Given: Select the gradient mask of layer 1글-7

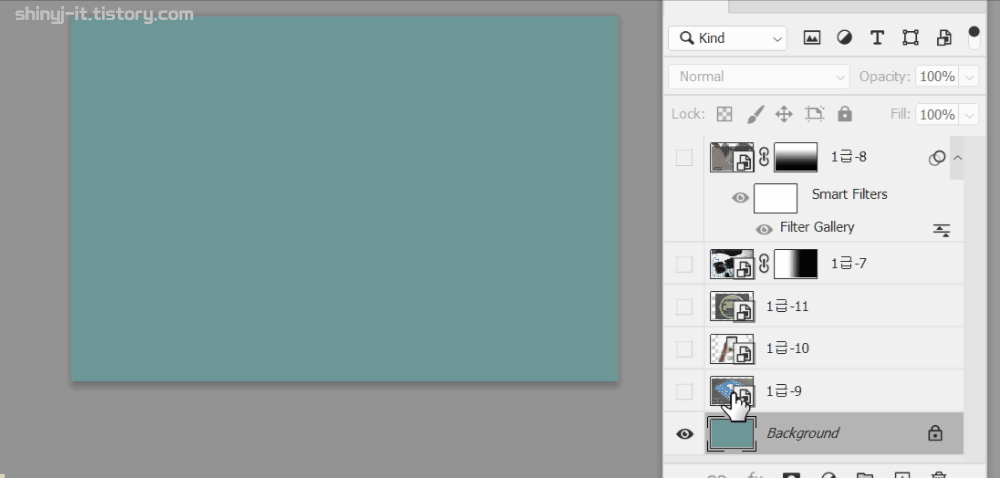Looking at the screenshot, I should [796, 264].
